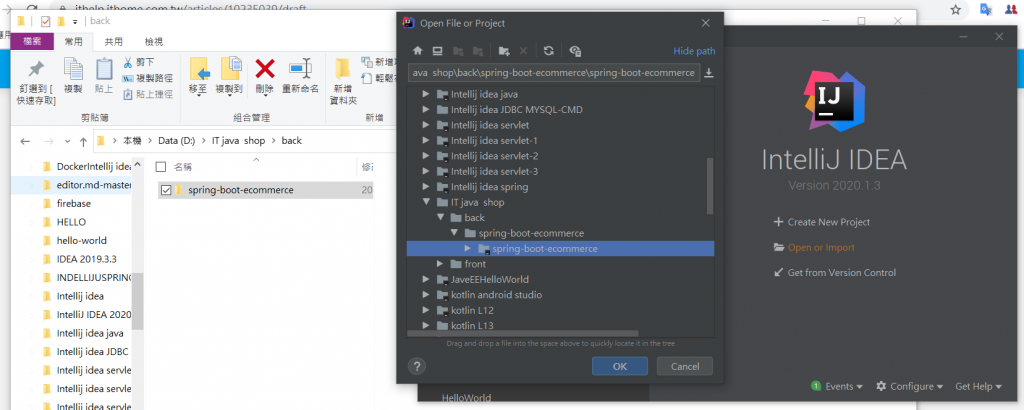Switch to the 檢視 (View) ribbon tab
The width and height of the screenshot is (1024, 410).
pyautogui.click(x=153, y=42)
